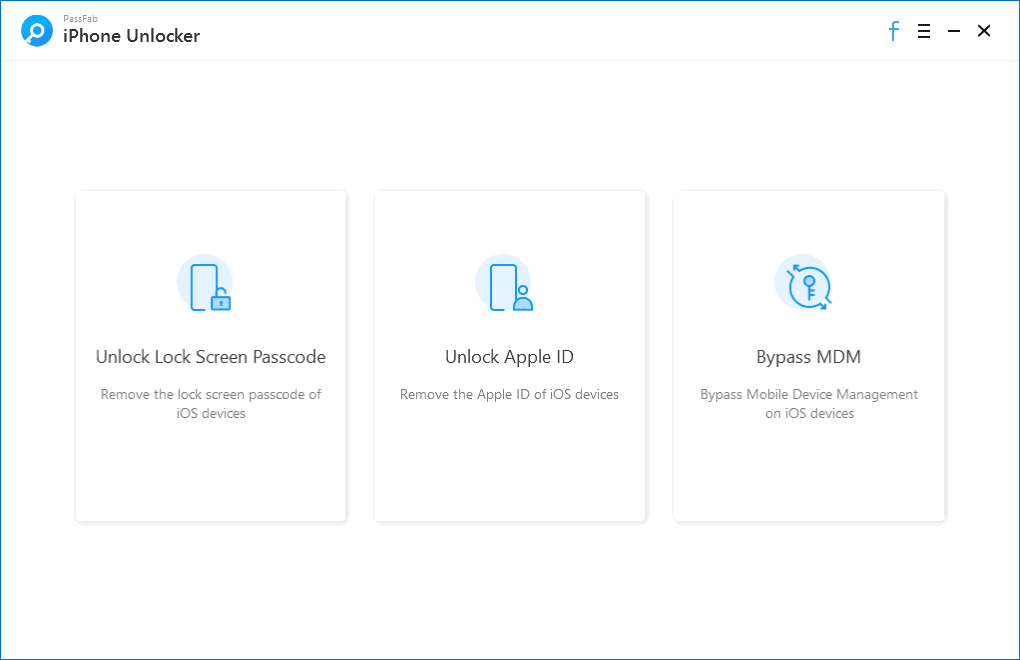Click the key with arrows MDM icon
This screenshot has width=1020, height=660.
[804, 284]
